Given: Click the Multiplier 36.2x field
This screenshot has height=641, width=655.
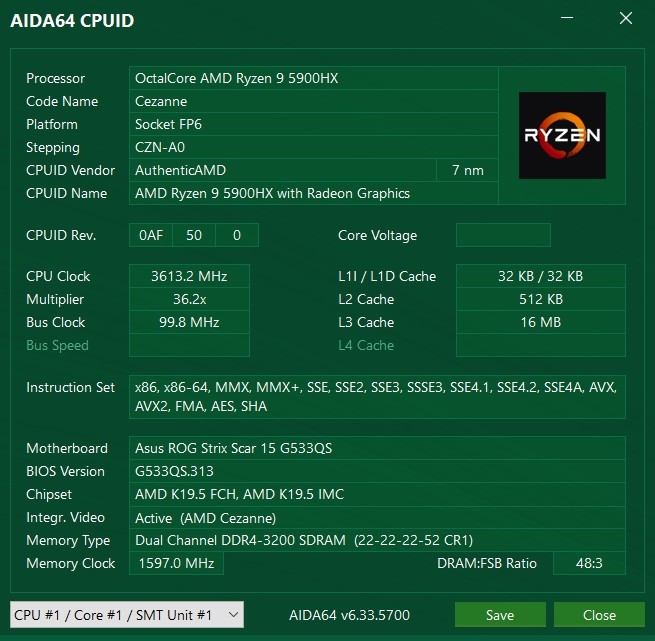Looking at the screenshot, I should (x=189, y=299).
